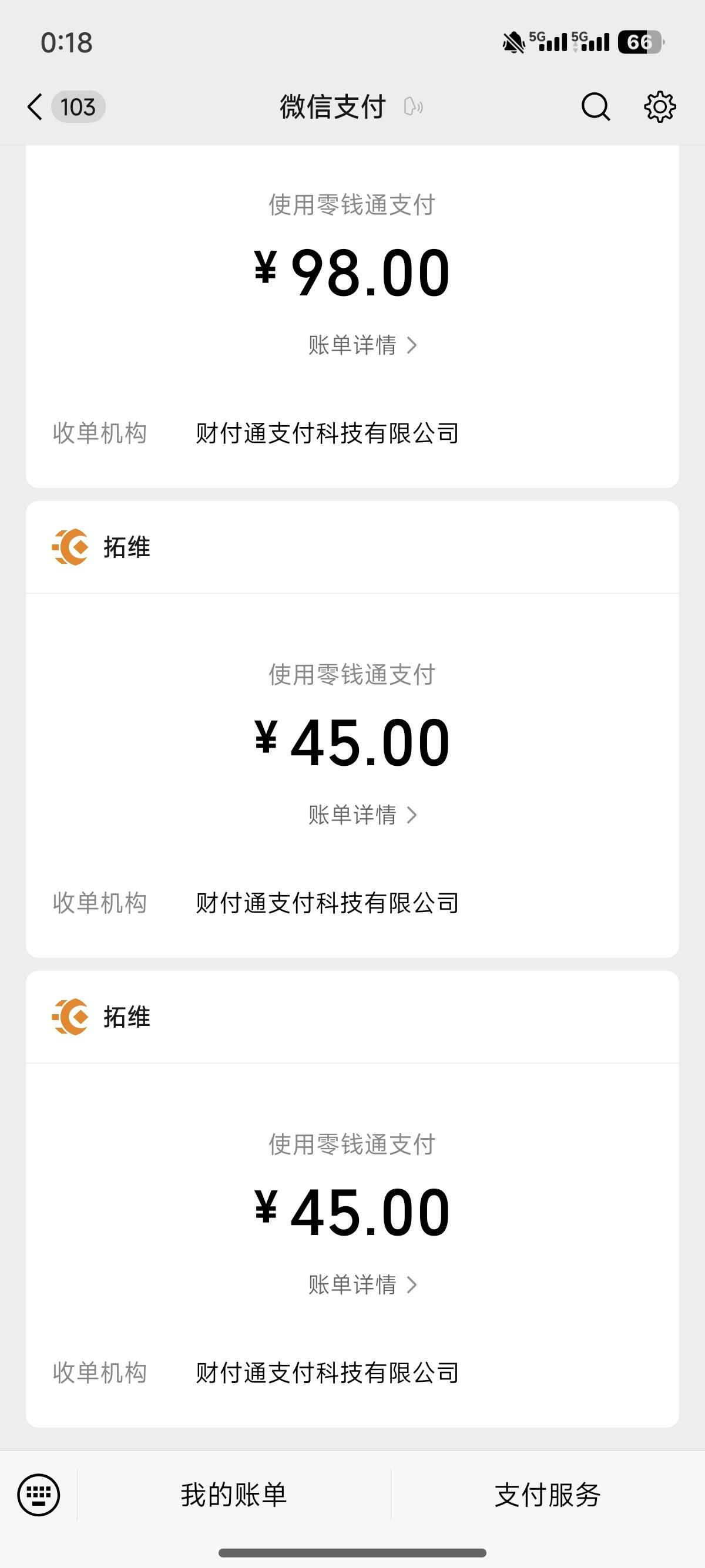Switch to keyboard input icon
The height and width of the screenshot is (1568, 705).
[x=39, y=1495]
